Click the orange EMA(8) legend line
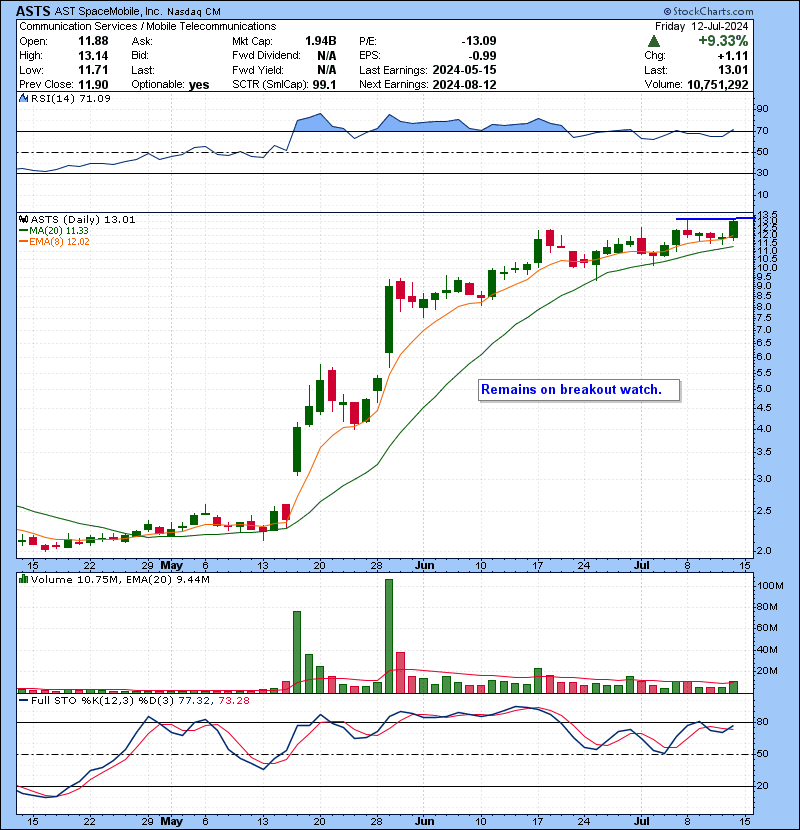This screenshot has width=800, height=830. point(23,242)
